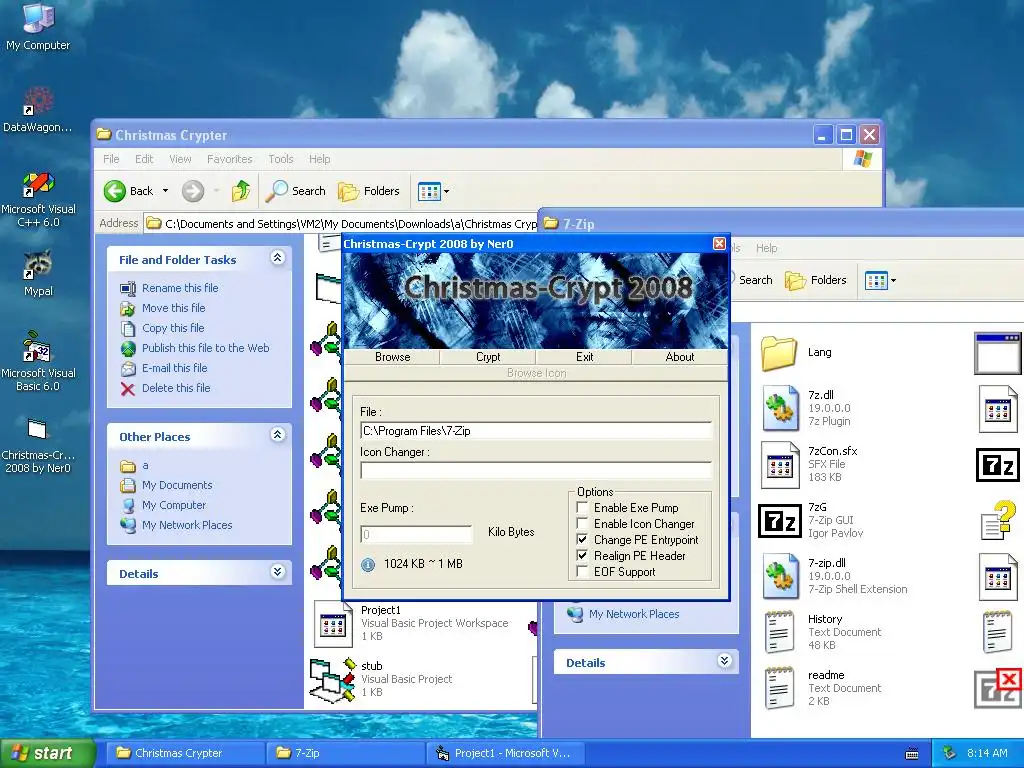
Task: Go Back in Christmas Crypter window
Action: (129, 191)
